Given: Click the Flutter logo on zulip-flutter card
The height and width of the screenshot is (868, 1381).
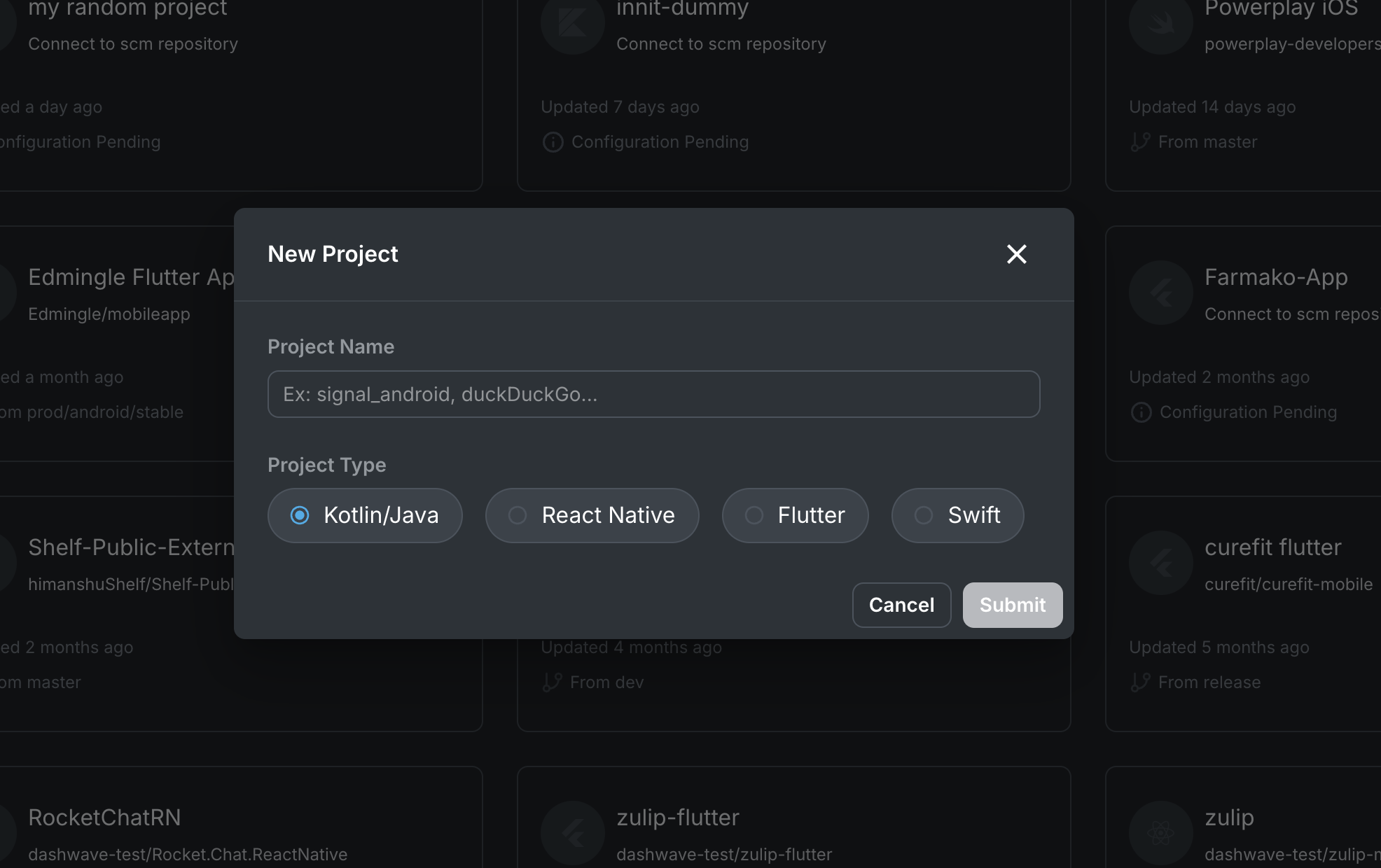Looking at the screenshot, I should pyautogui.click(x=572, y=833).
